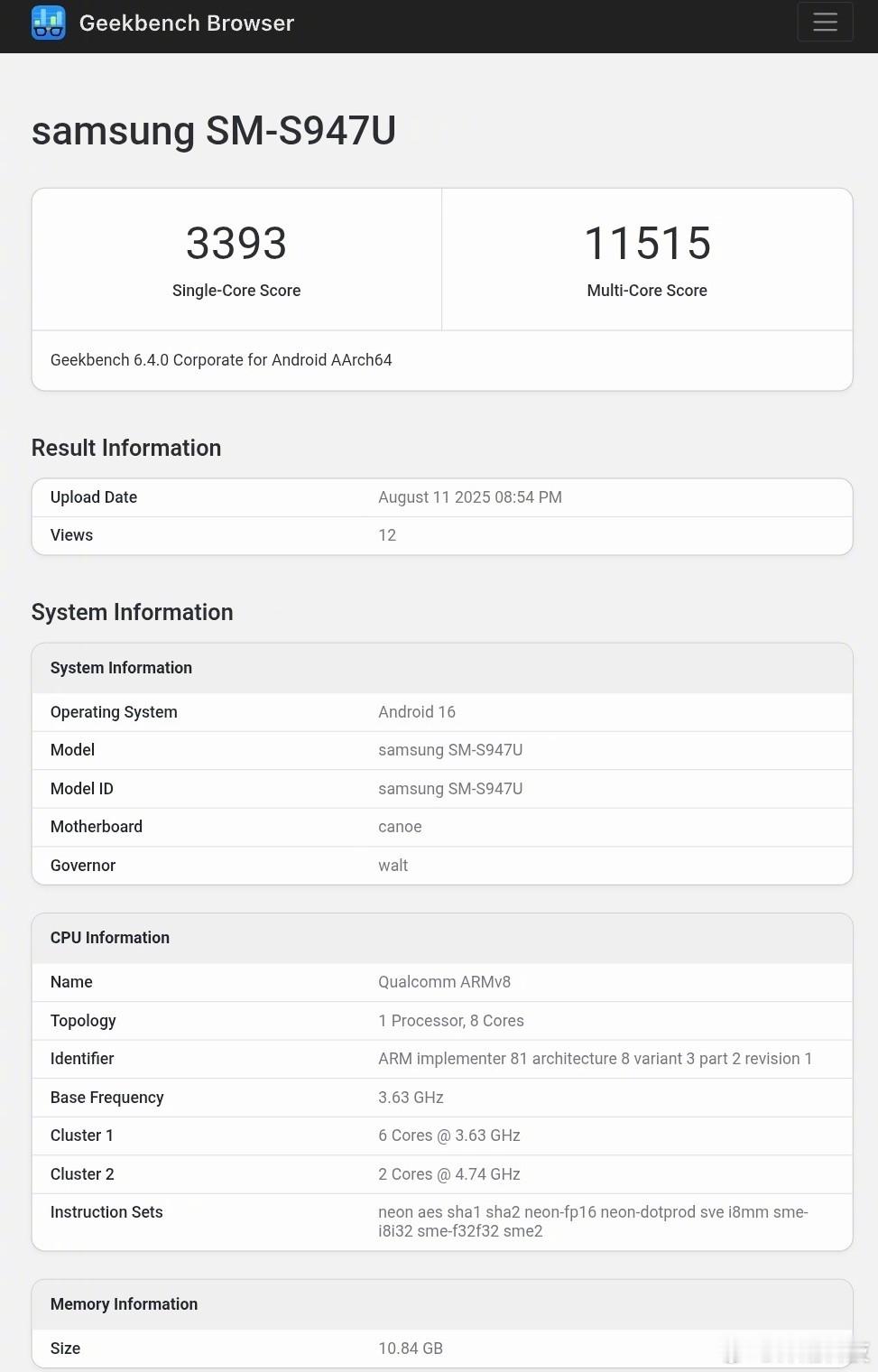Select the Android 16 value
The image size is (878, 1372).
click(417, 712)
